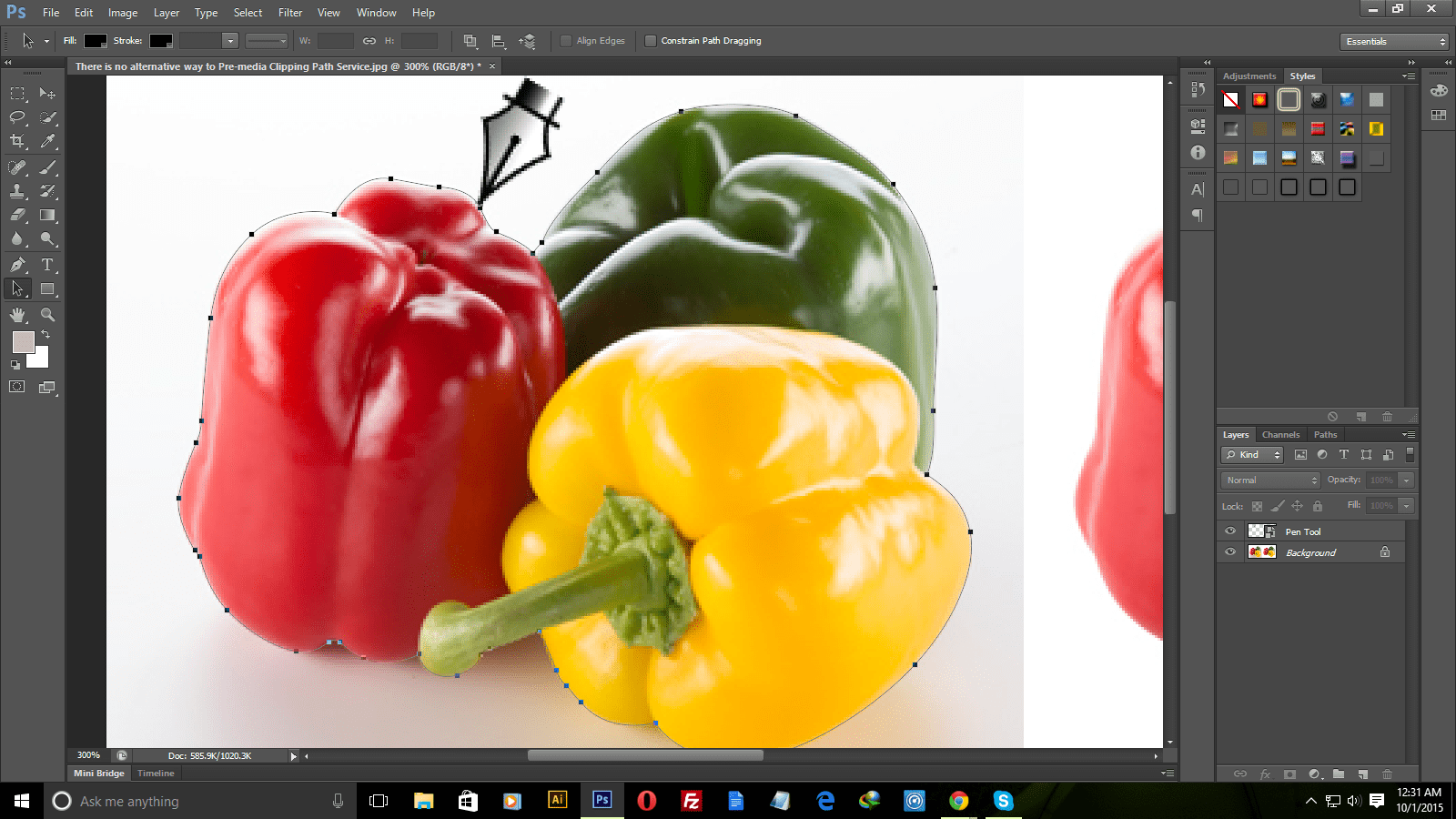Screen dimensions: 1456x819
Task: Open the Image menu
Action: click(123, 13)
